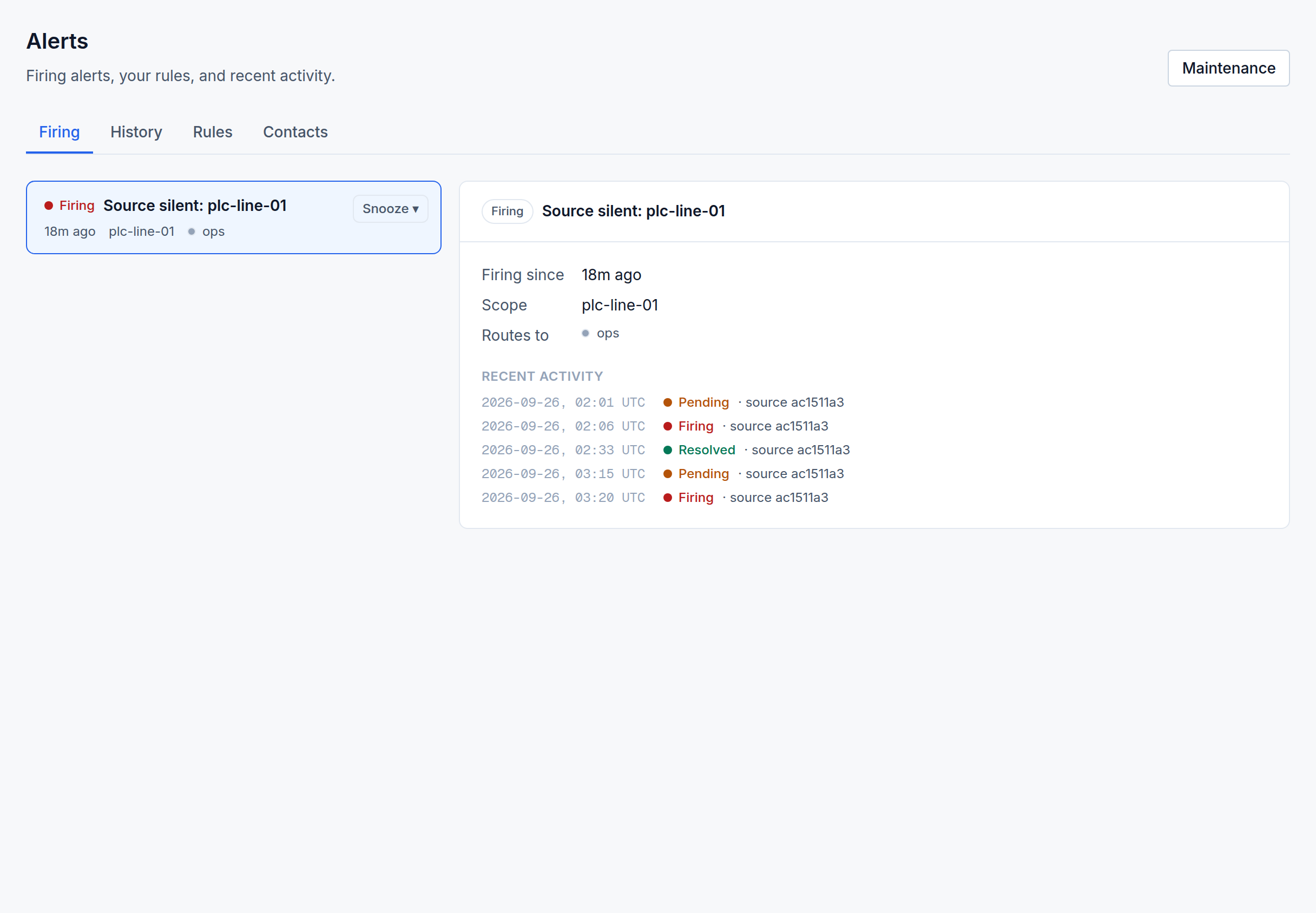This screenshot has width=1316, height=913.
Task: Click the '18m ago' text in alert card
Action: pos(70,231)
